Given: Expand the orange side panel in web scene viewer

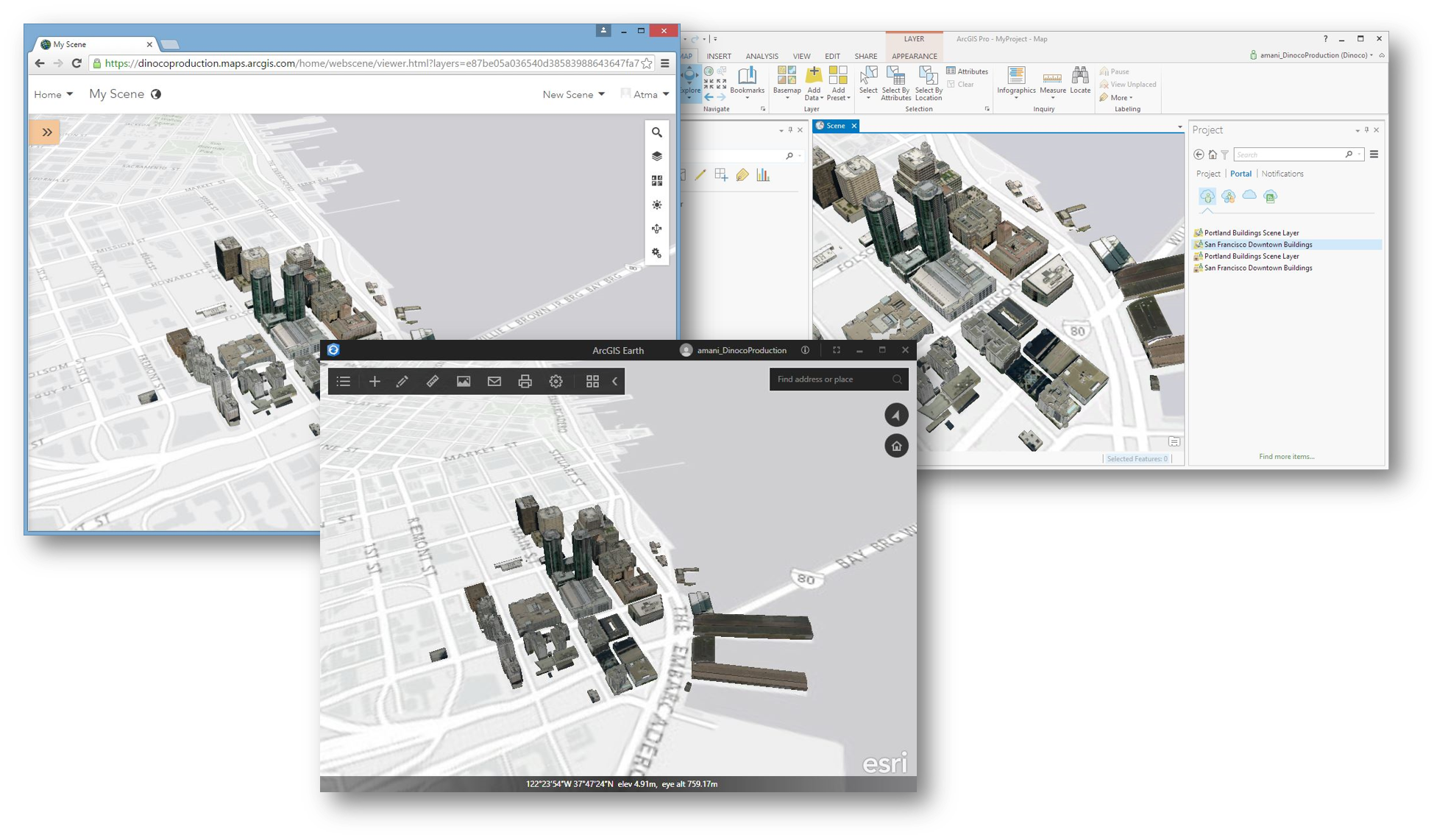Looking at the screenshot, I should click(45, 132).
